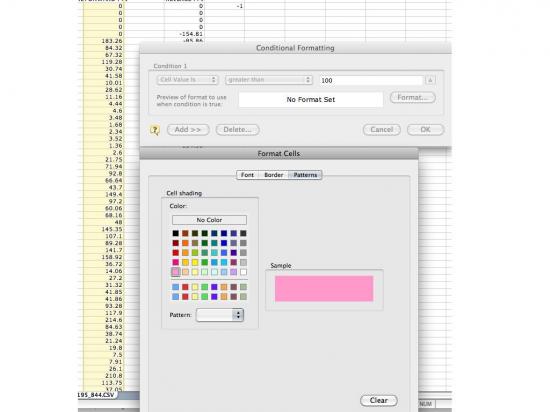Viewport: 550px width, 412px height.
Task: Select the 195_844.CSV sheet tab
Action: pos(97,395)
